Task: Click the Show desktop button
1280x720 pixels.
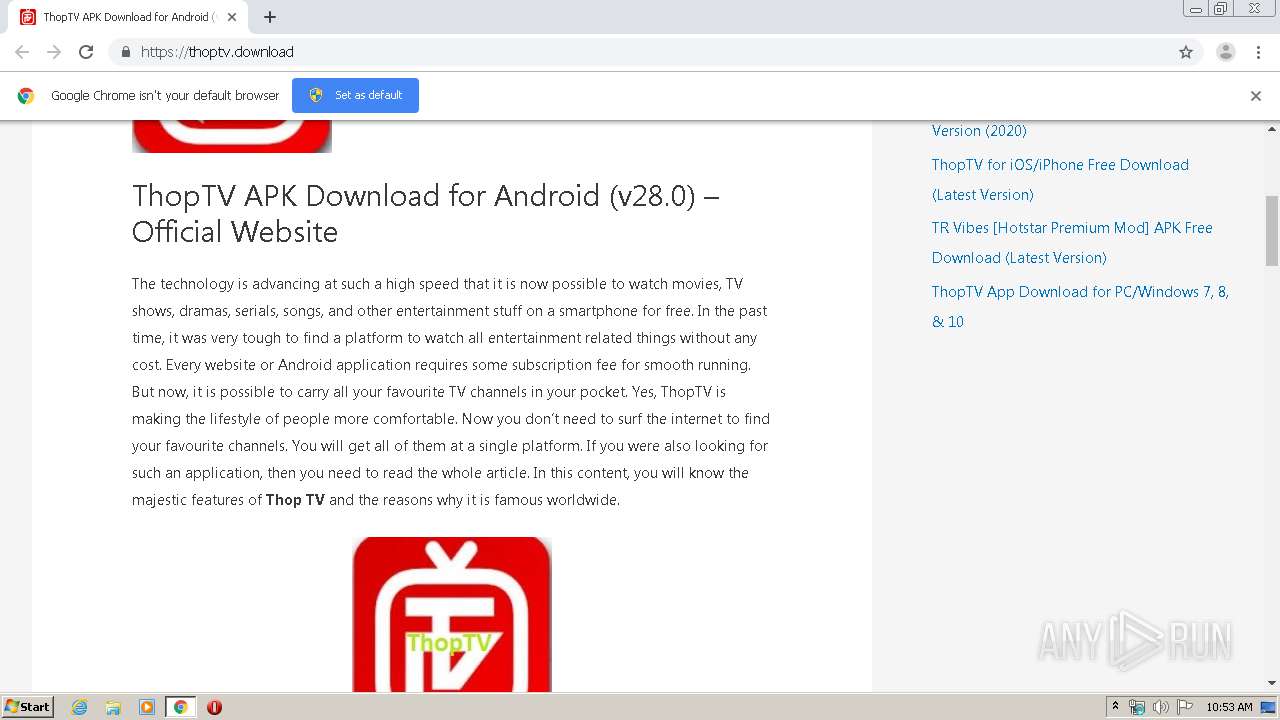Action: [x=1269, y=707]
